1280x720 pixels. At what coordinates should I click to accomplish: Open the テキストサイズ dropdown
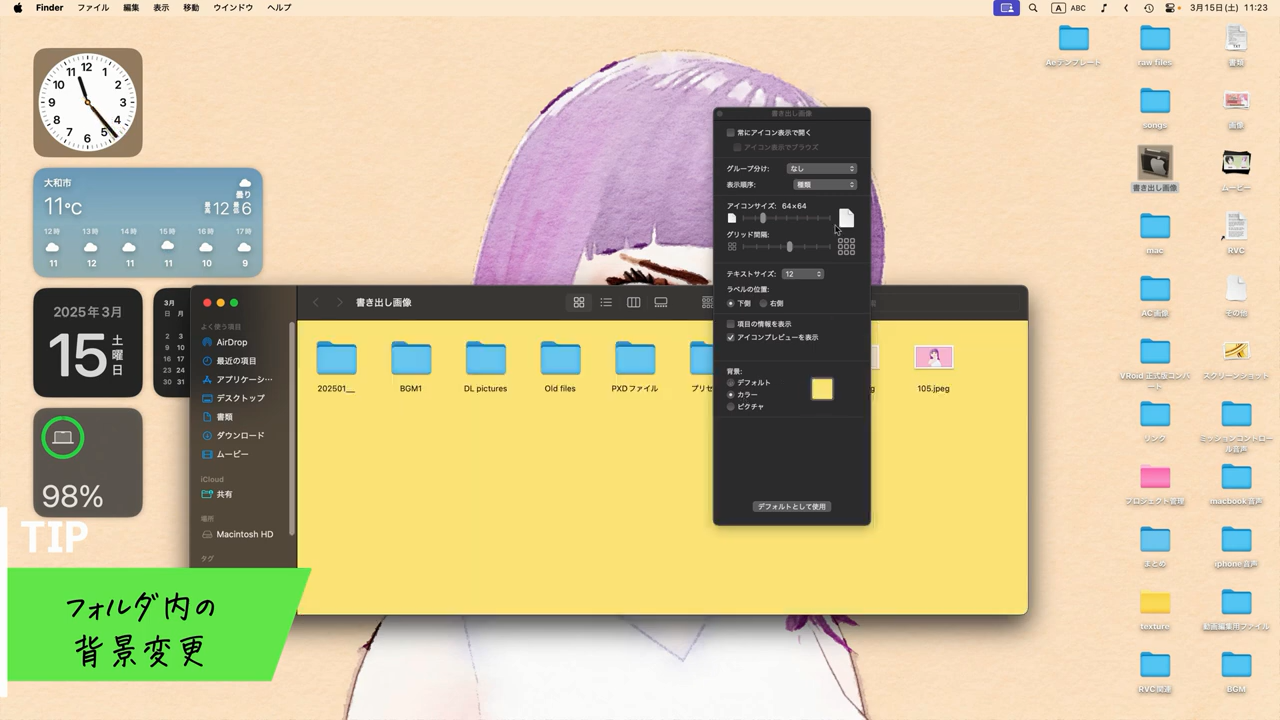[x=802, y=274]
